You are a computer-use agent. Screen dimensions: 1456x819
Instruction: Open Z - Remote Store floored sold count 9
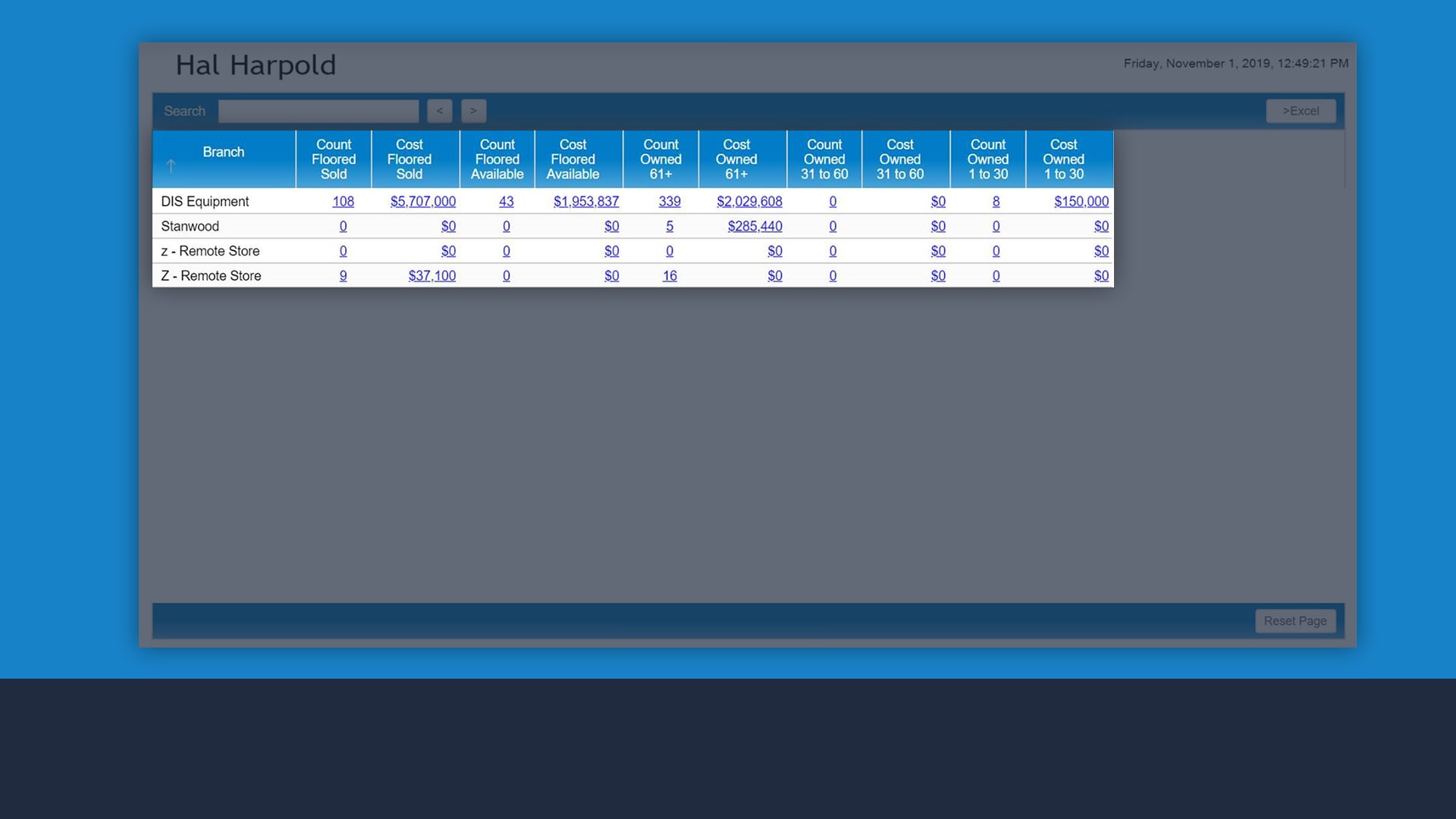(344, 276)
